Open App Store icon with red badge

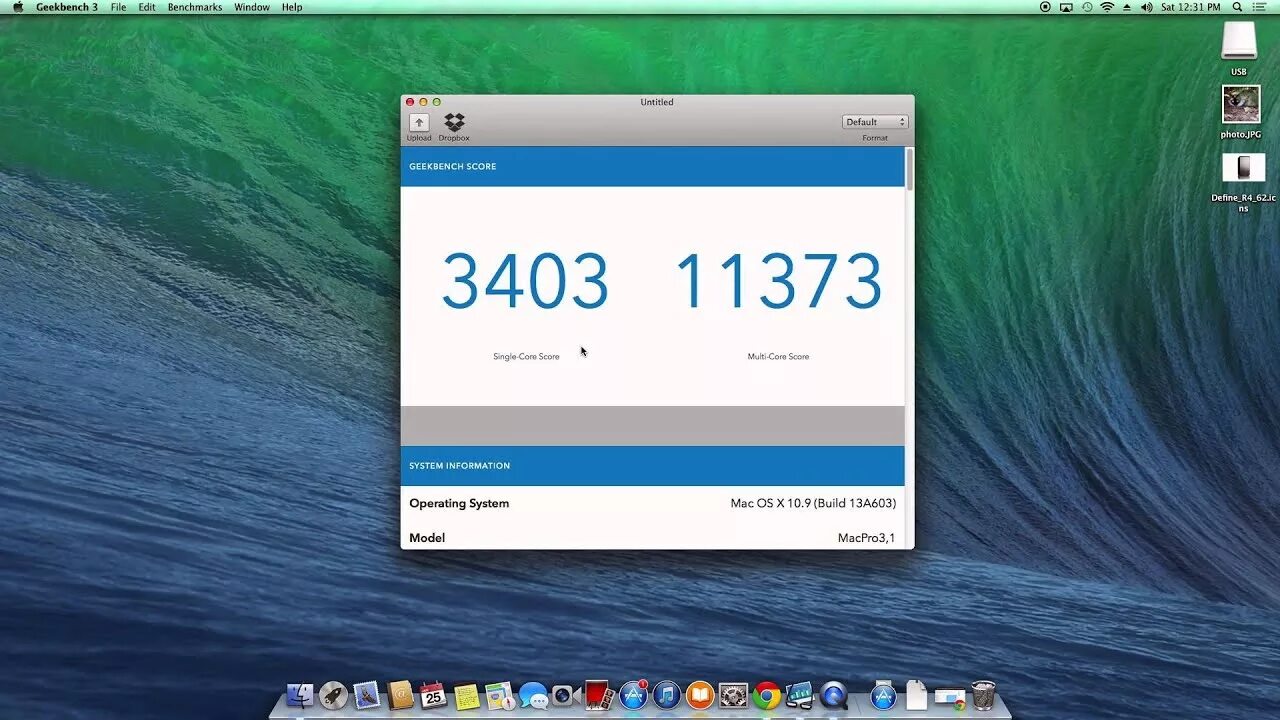pyautogui.click(x=633, y=695)
